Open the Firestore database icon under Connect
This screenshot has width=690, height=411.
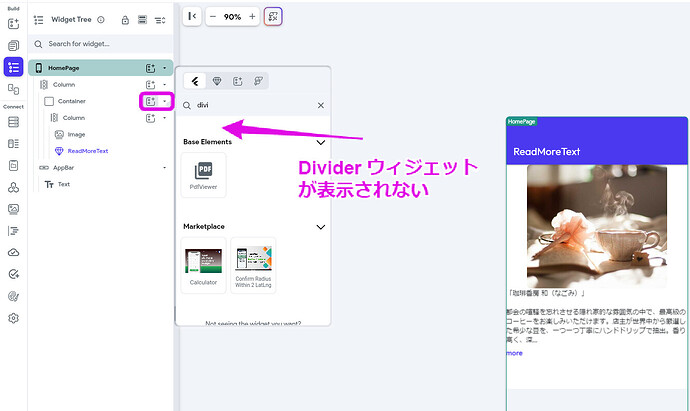(x=13, y=122)
